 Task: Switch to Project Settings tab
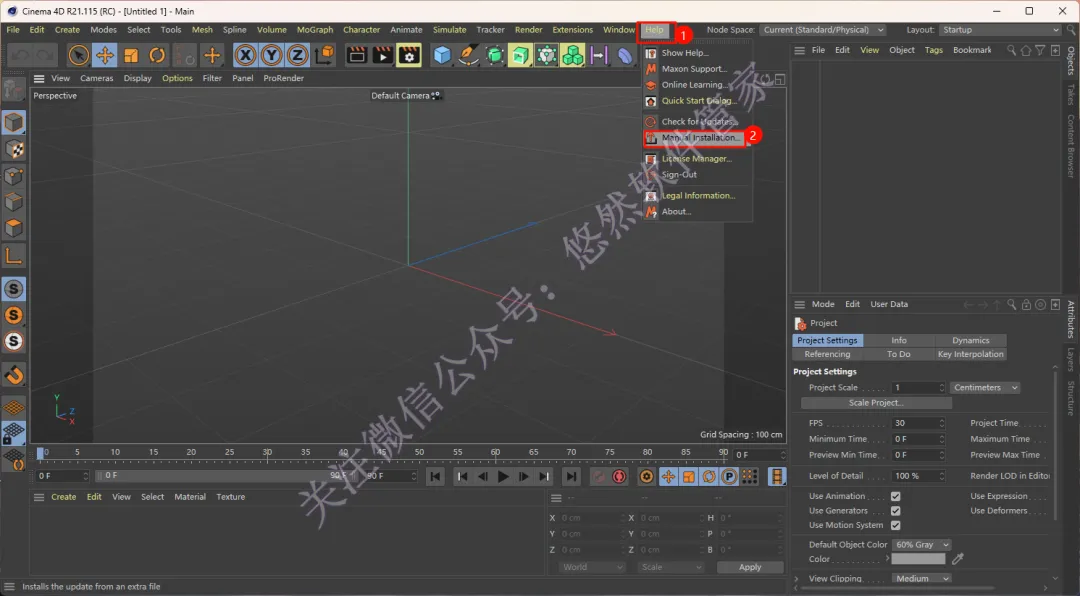[827, 340]
